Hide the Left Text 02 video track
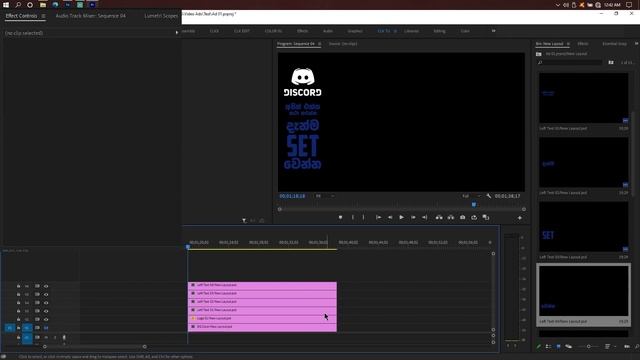The image size is (640, 360). (x=46, y=303)
